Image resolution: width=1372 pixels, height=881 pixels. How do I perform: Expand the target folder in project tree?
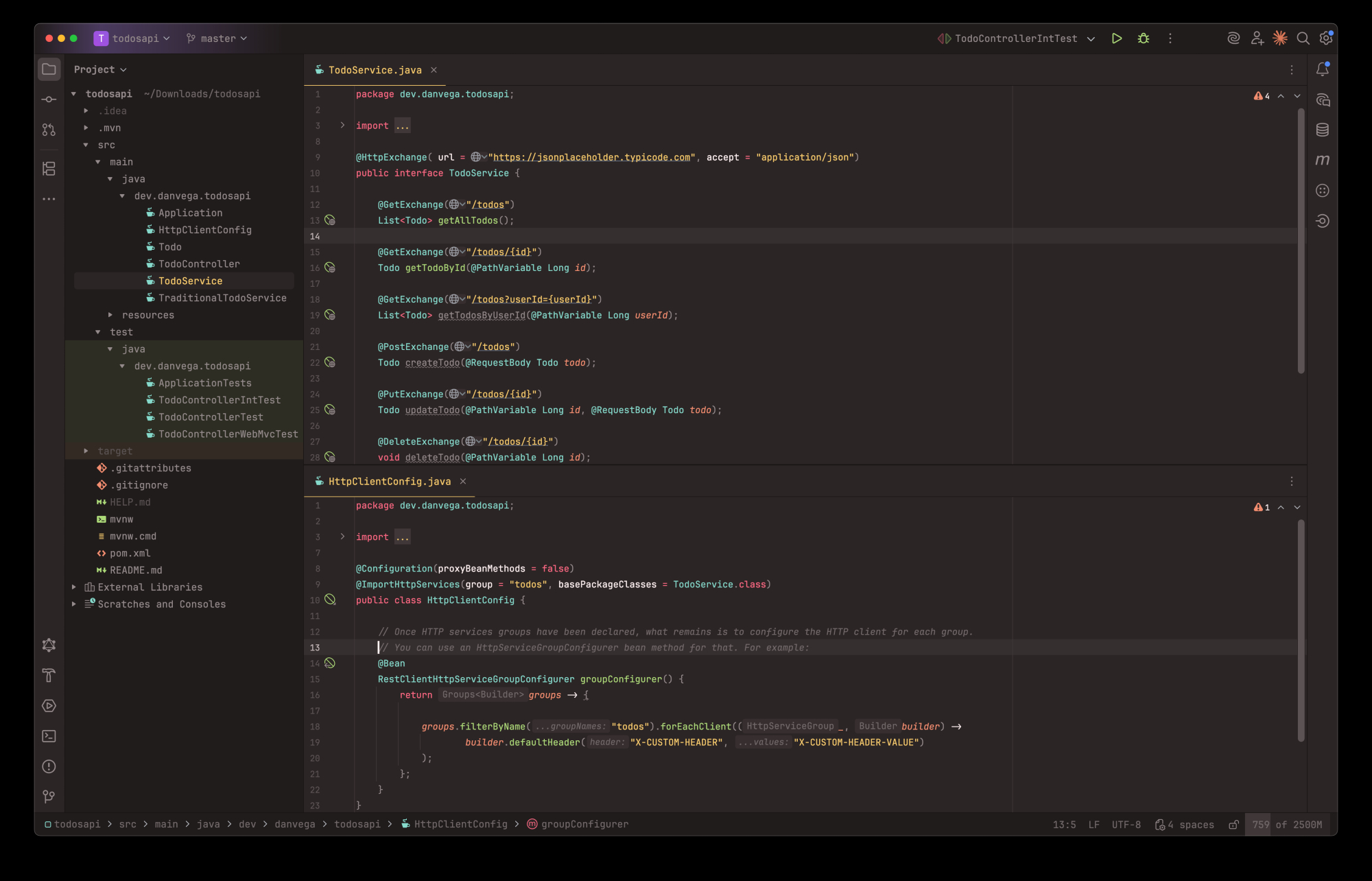click(86, 451)
